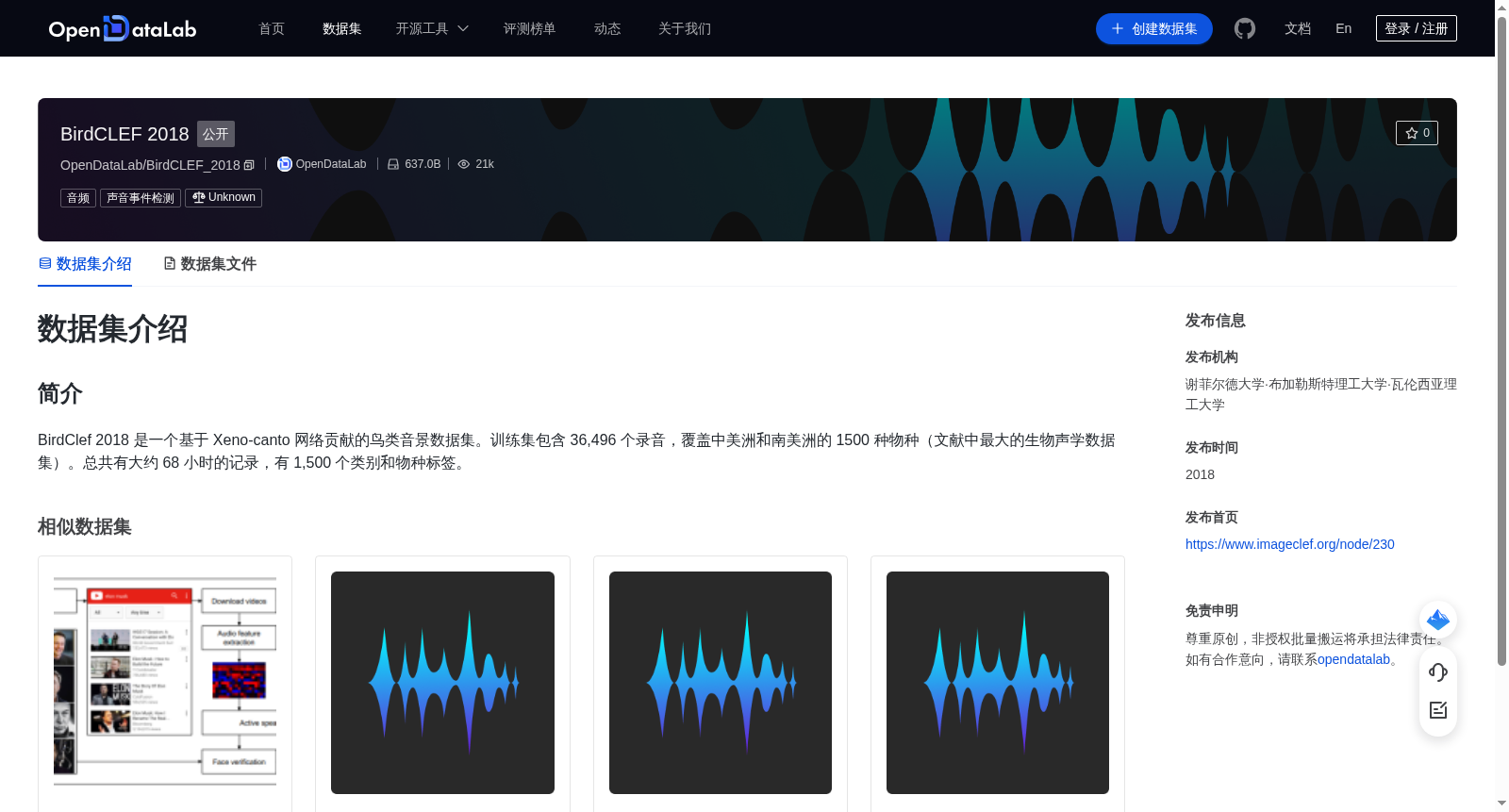Open the 数据集 nav item
Viewport: 1509px width, 812px height.
pyautogui.click(x=341, y=28)
